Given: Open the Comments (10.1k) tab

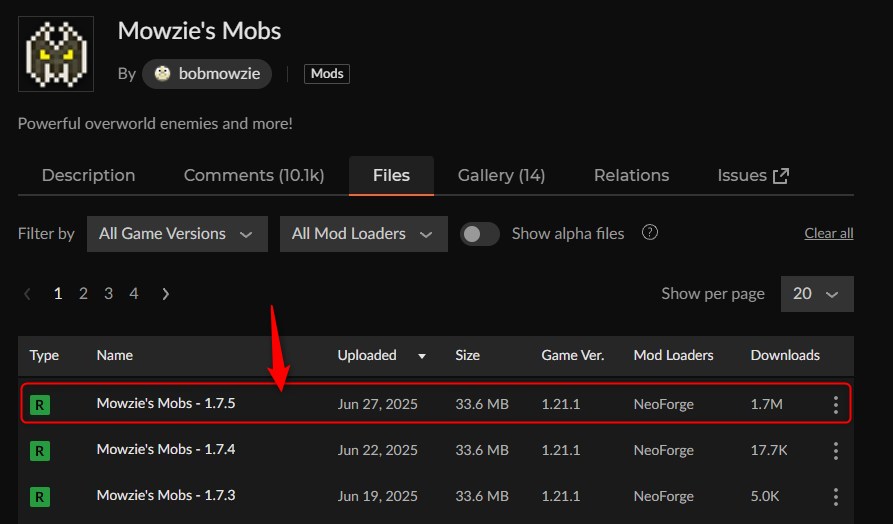Looking at the screenshot, I should click(x=253, y=175).
